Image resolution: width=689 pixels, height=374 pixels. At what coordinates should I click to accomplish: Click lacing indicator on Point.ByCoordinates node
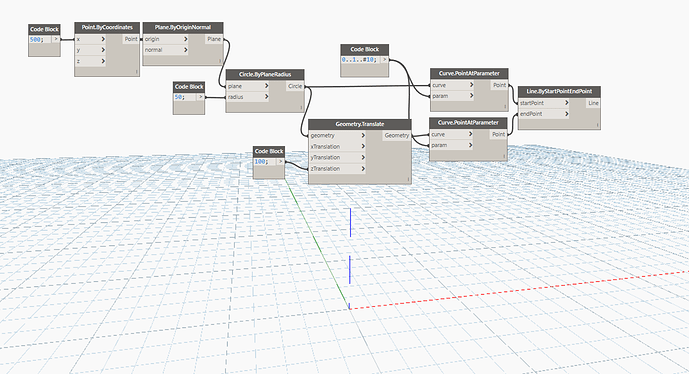point(136,72)
